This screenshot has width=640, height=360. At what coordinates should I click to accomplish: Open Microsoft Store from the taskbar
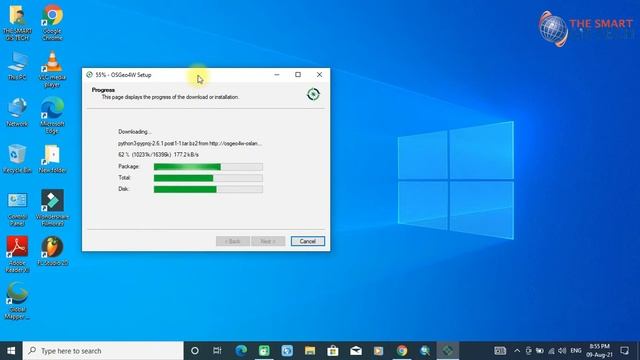click(x=333, y=351)
